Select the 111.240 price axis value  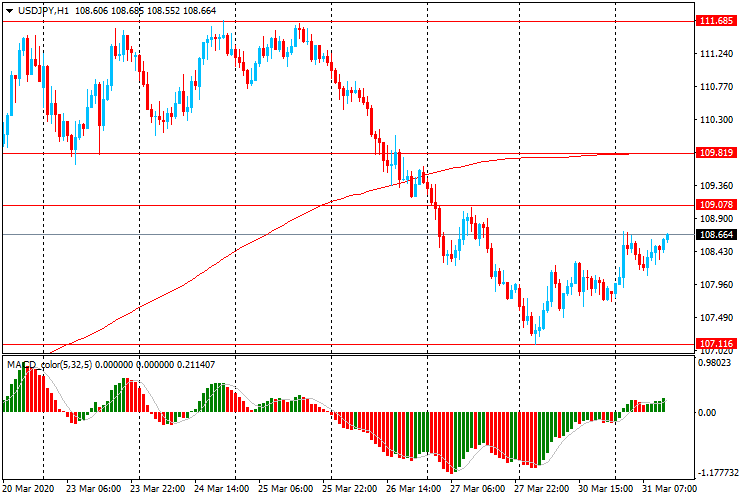pyautogui.click(x=716, y=54)
